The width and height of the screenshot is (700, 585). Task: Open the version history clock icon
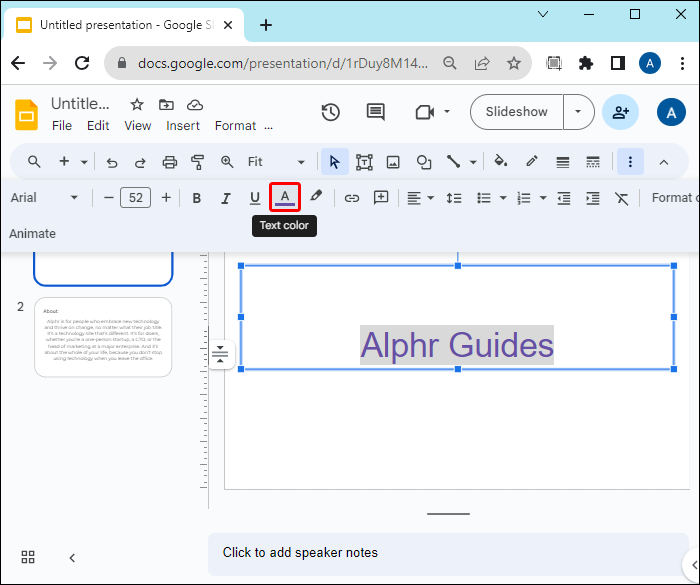[330, 112]
